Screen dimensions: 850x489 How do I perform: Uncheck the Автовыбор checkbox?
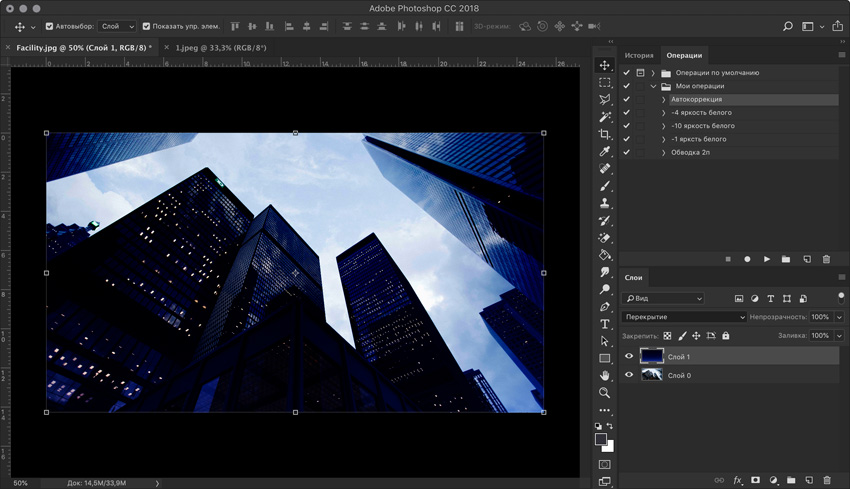coord(50,27)
